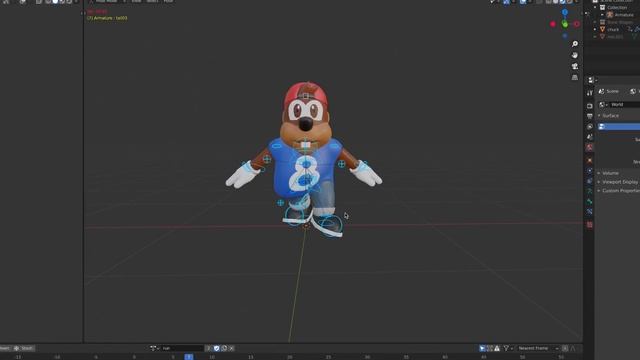Viewport: 640px width, 360px height.
Task: Click the viewport zoom magnifier icon
Action: click(575, 44)
